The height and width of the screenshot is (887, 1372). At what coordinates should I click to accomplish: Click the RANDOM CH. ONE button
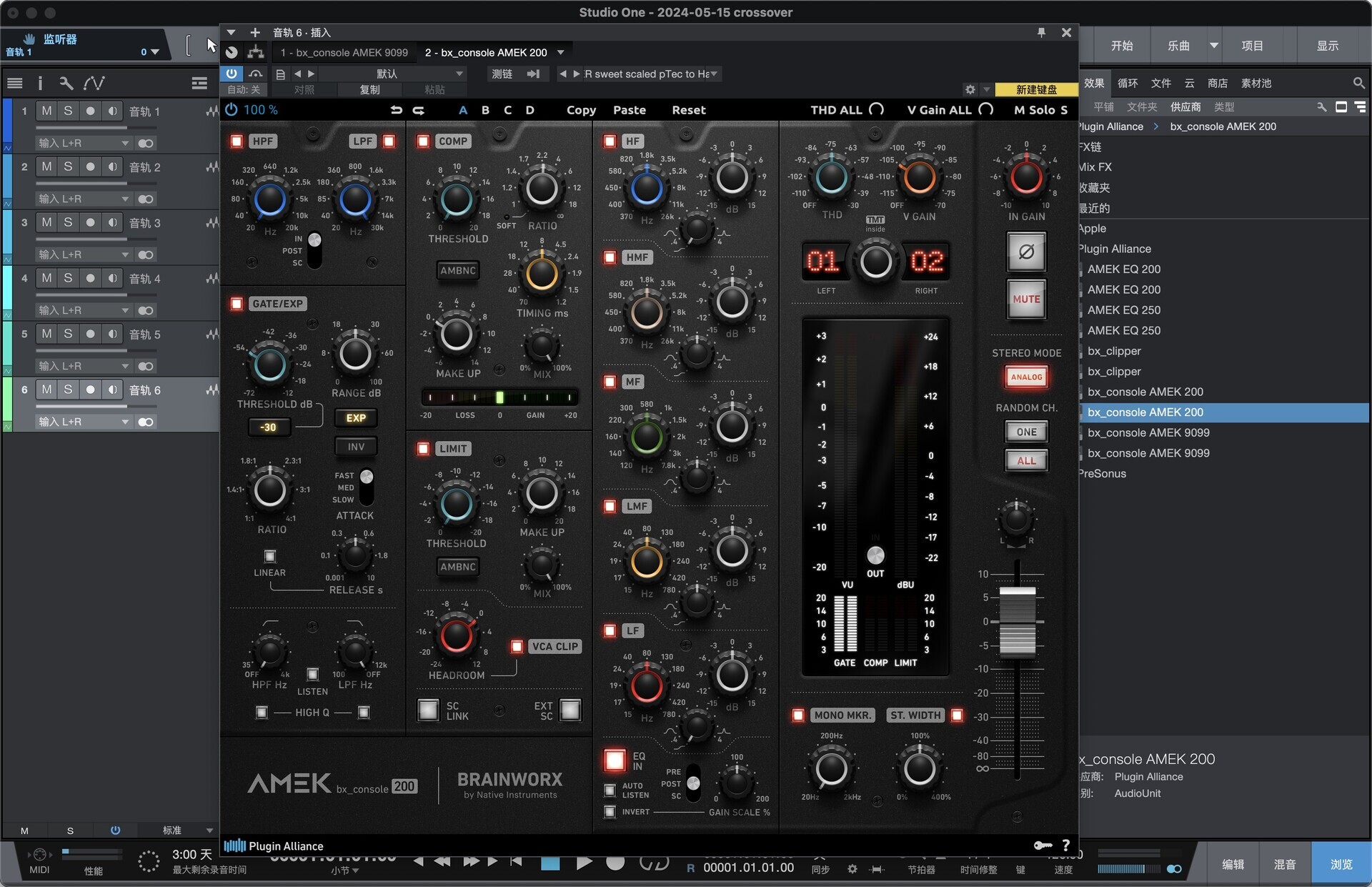tap(1026, 432)
